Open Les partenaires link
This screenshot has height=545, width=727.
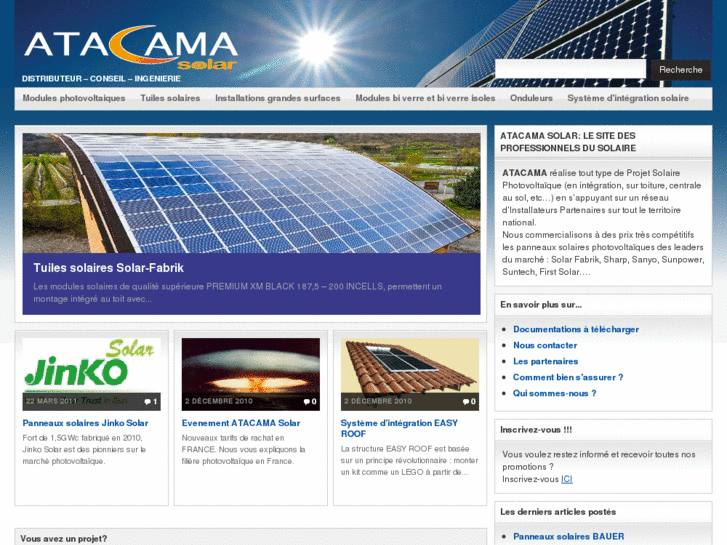coord(546,361)
